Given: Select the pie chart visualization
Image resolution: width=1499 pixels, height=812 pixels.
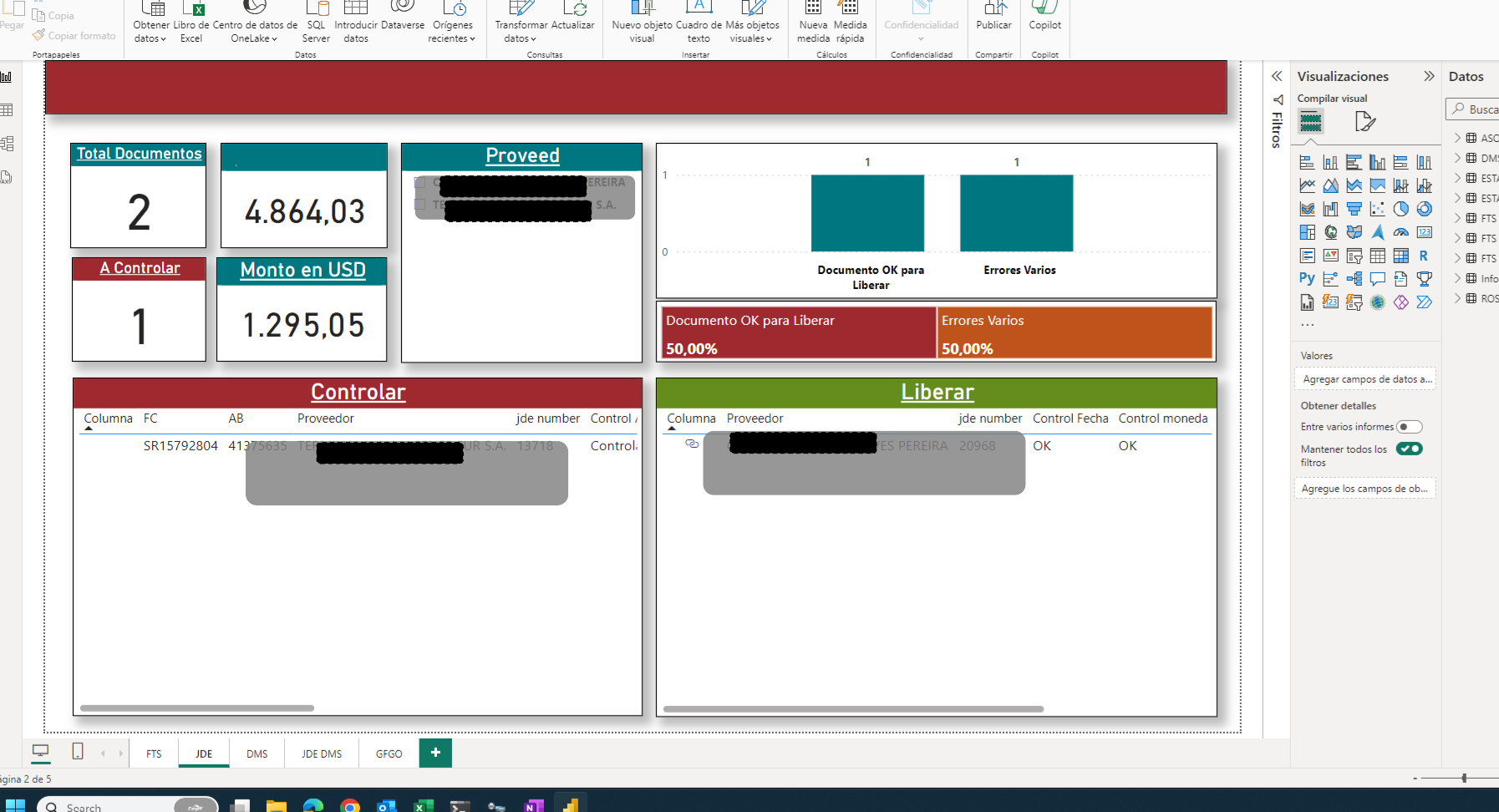Looking at the screenshot, I should click(x=1401, y=209).
